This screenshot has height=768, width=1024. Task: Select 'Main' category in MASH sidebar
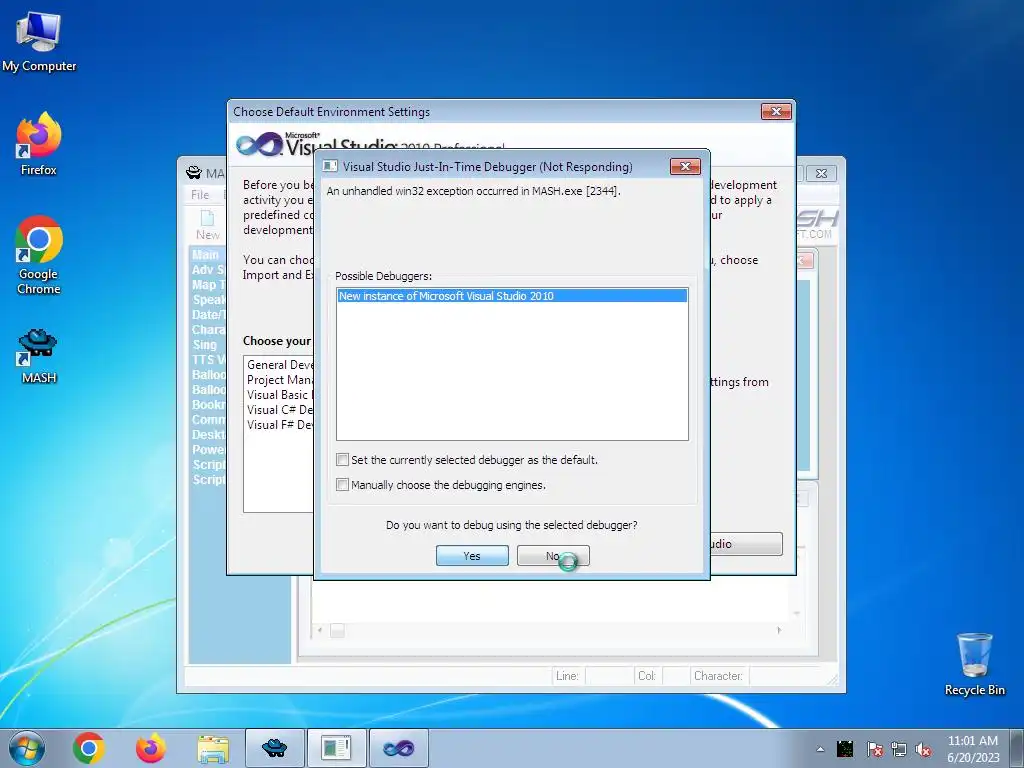pyautogui.click(x=206, y=255)
